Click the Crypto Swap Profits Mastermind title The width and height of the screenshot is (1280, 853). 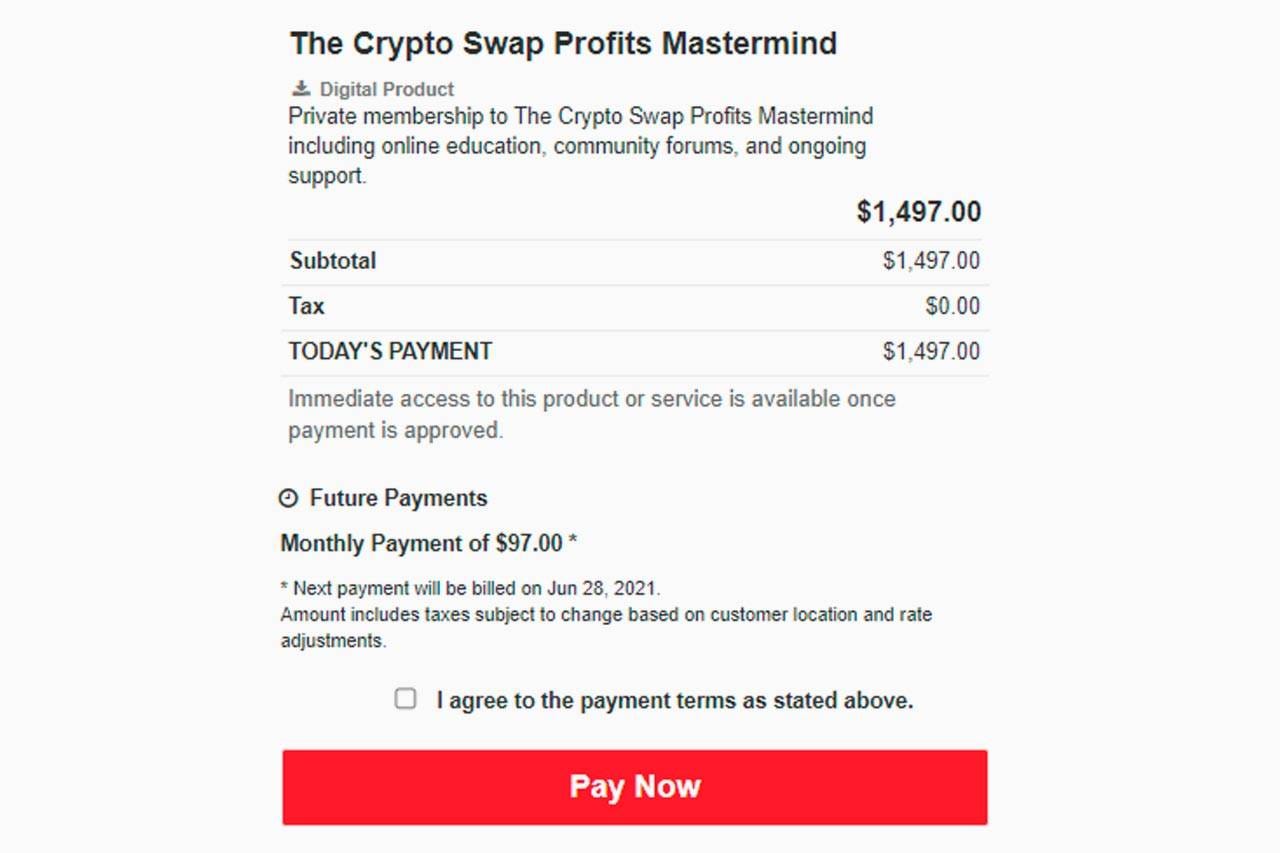pyautogui.click(x=563, y=43)
